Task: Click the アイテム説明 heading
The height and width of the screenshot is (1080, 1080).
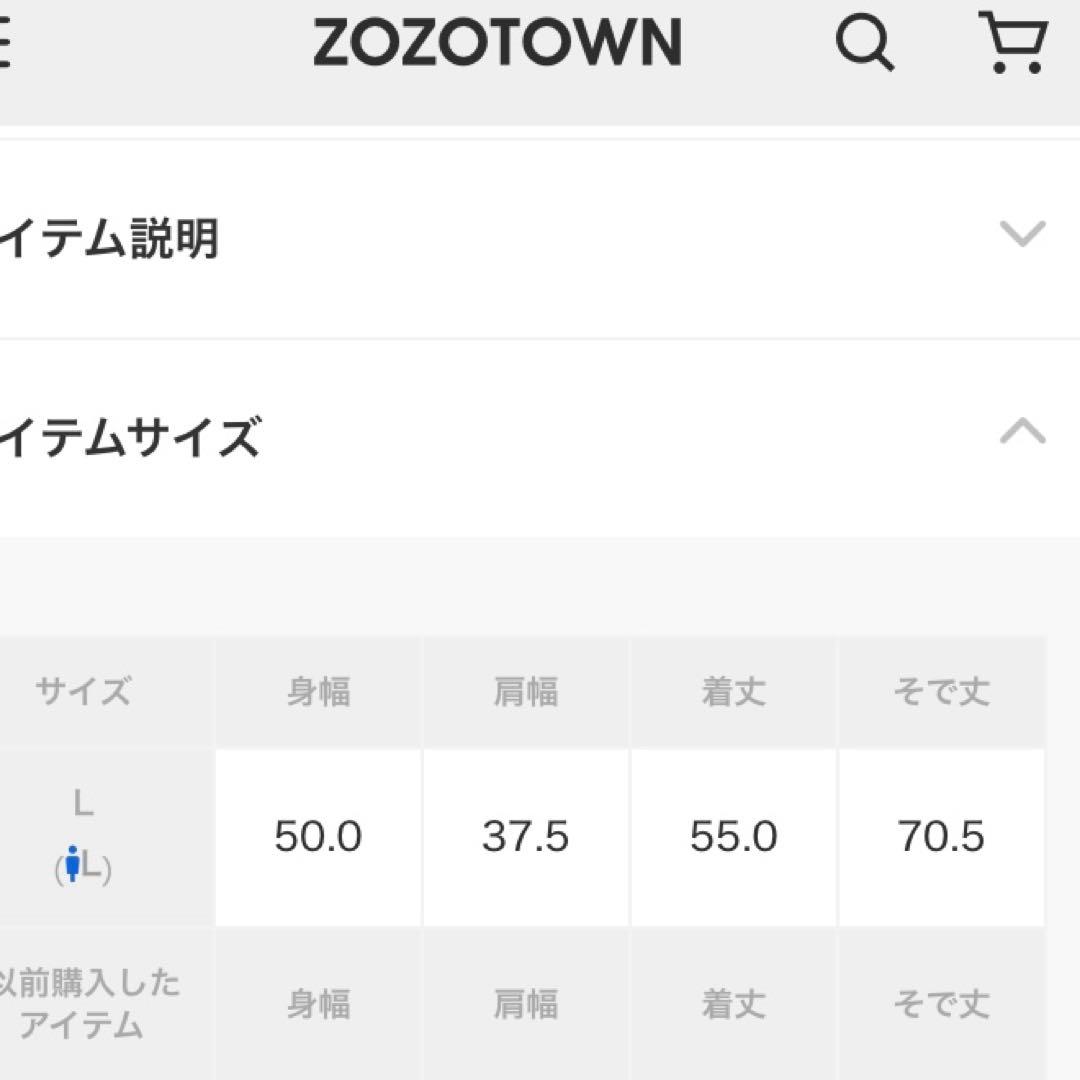Action: 110,240
